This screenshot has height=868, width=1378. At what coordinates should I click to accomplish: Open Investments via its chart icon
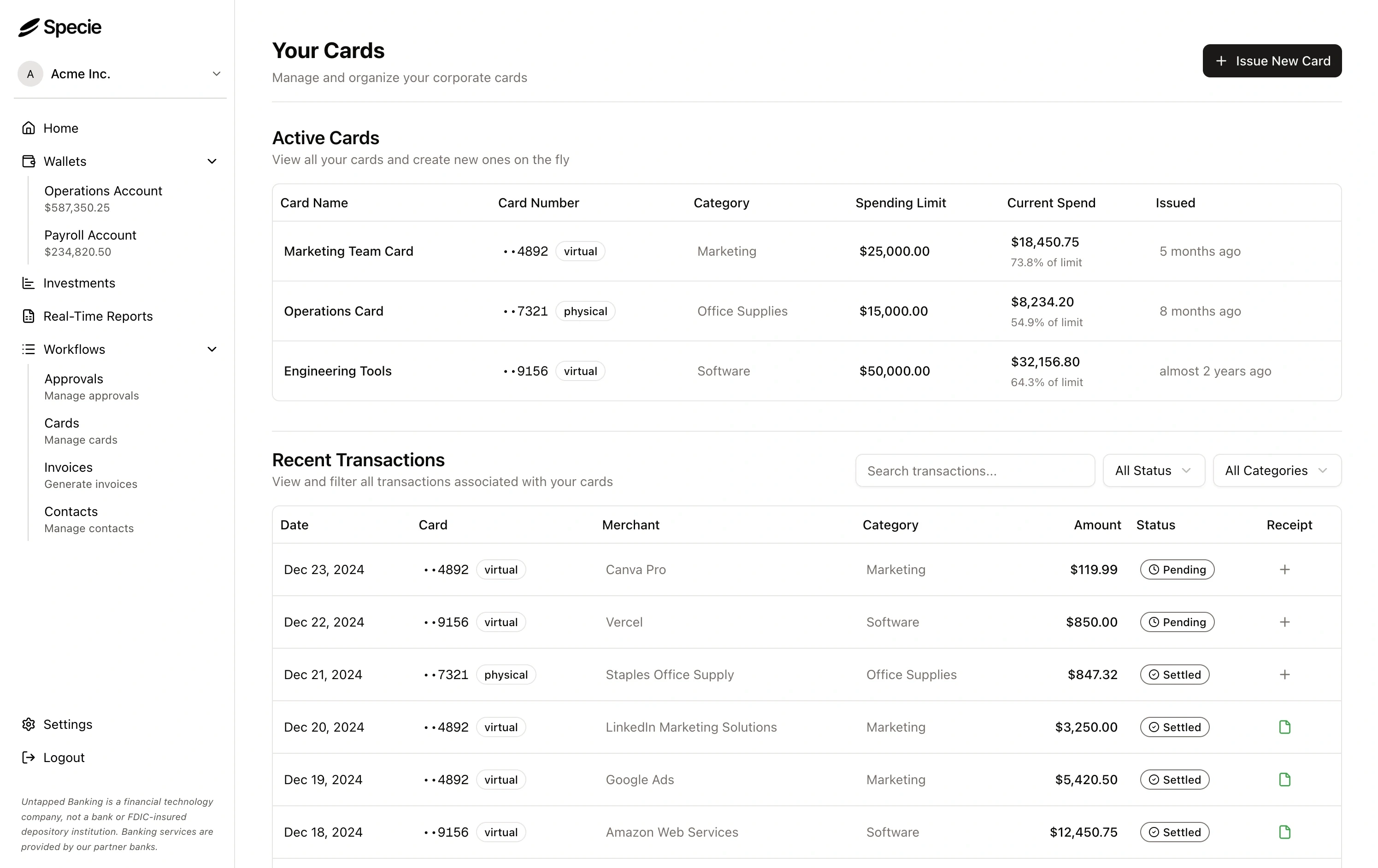[29, 283]
